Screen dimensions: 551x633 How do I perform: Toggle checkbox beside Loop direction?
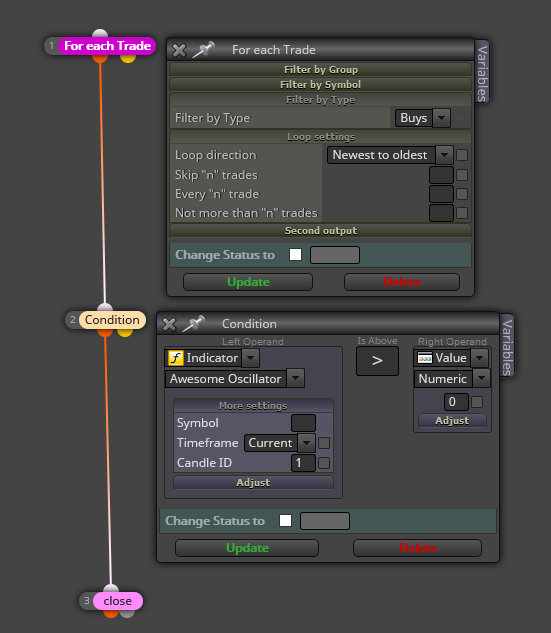click(x=462, y=155)
